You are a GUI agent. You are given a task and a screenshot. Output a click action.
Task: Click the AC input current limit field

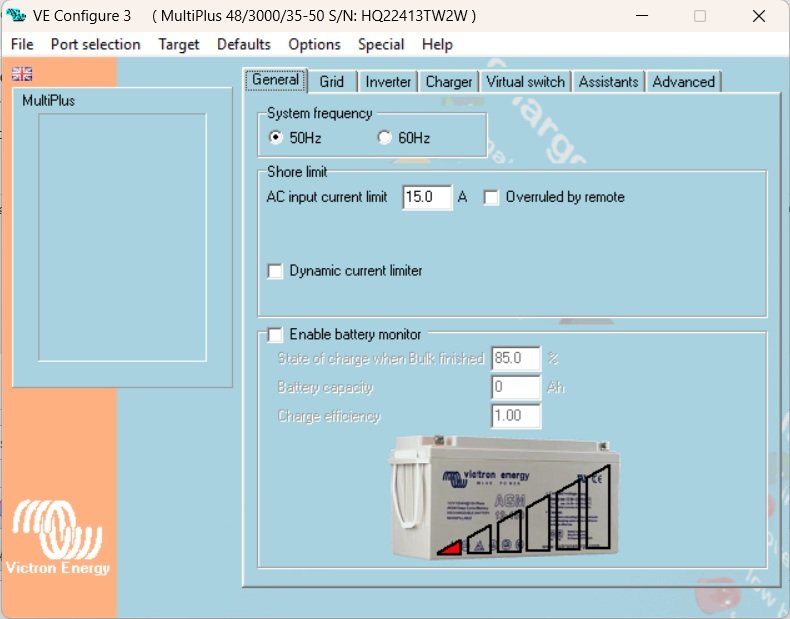427,197
